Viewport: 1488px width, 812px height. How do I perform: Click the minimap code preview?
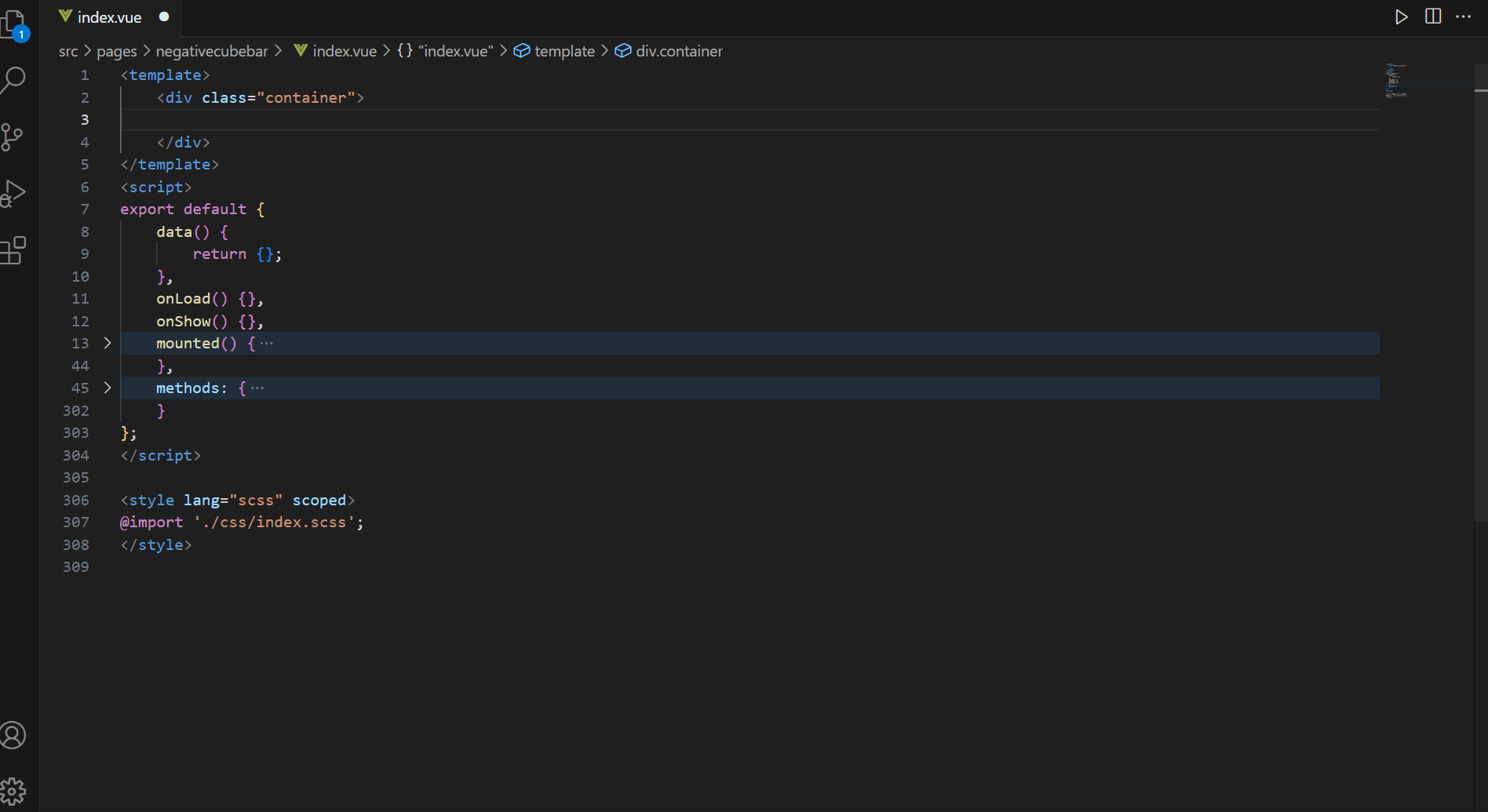tap(1396, 80)
